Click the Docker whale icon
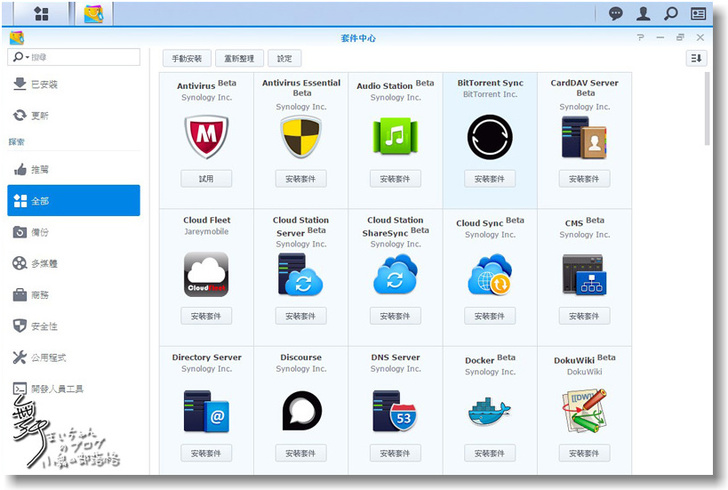Screen dimensions: 728x490 point(489,410)
